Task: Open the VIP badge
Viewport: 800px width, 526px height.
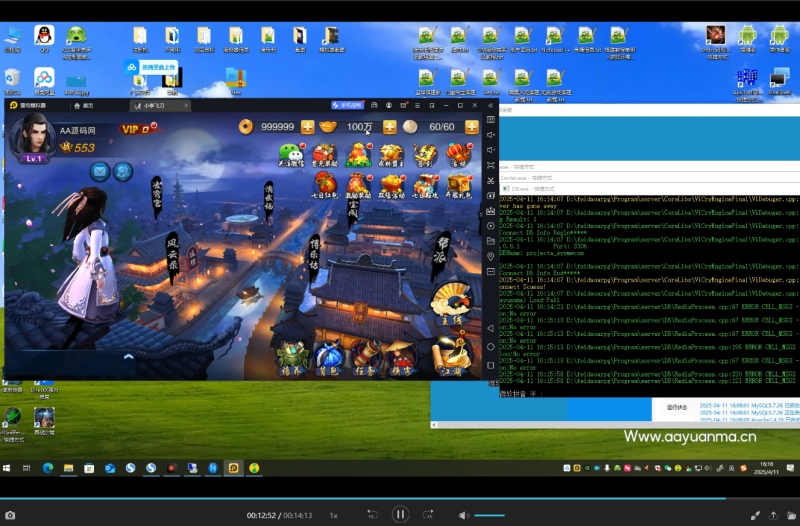Action: (138, 129)
